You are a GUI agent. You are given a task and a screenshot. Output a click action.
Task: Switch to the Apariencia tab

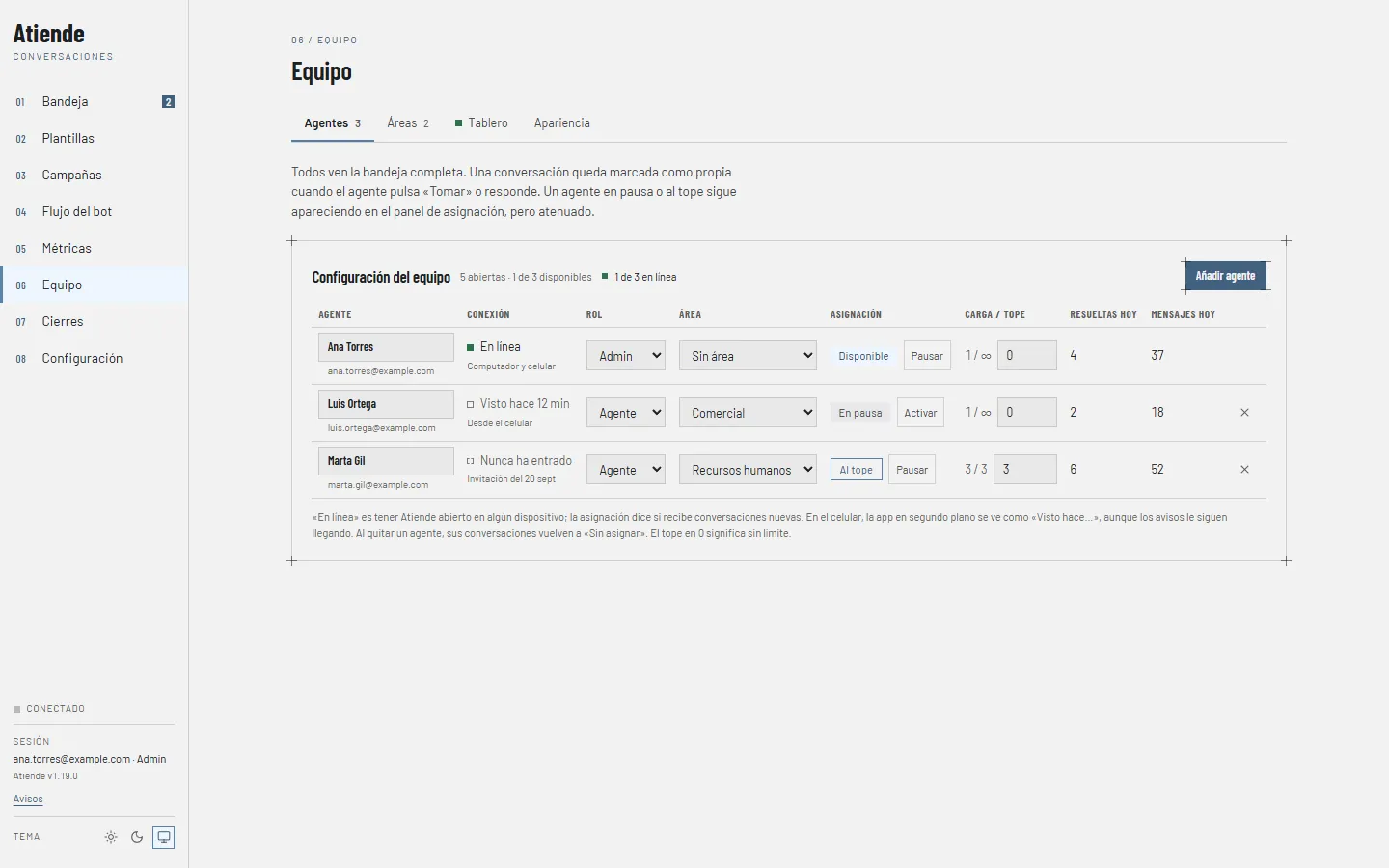tap(562, 123)
